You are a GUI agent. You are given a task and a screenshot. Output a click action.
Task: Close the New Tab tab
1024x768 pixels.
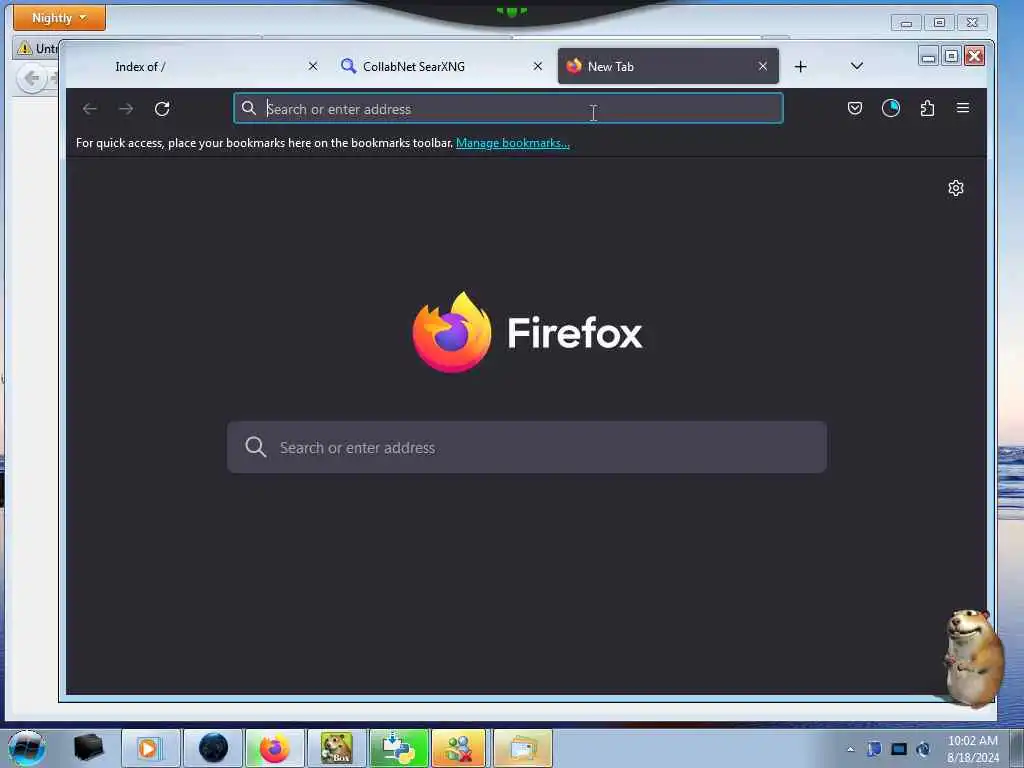pyautogui.click(x=762, y=67)
